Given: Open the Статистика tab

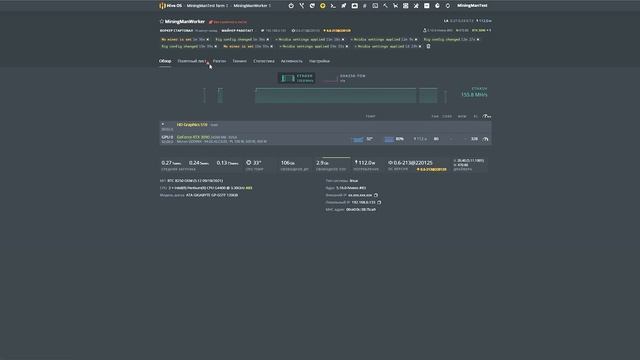Looking at the screenshot, I should tap(264, 61).
